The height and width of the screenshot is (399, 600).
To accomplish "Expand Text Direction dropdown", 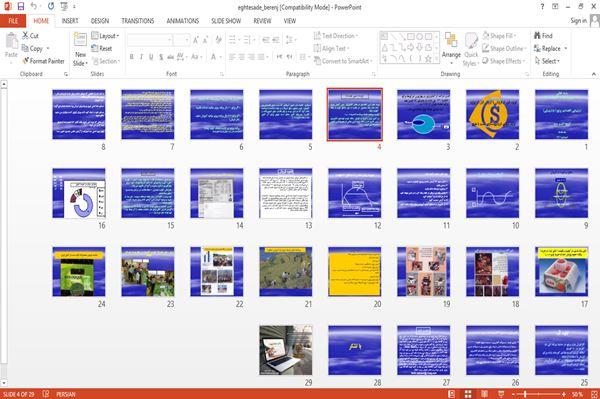I will pyautogui.click(x=336, y=36).
